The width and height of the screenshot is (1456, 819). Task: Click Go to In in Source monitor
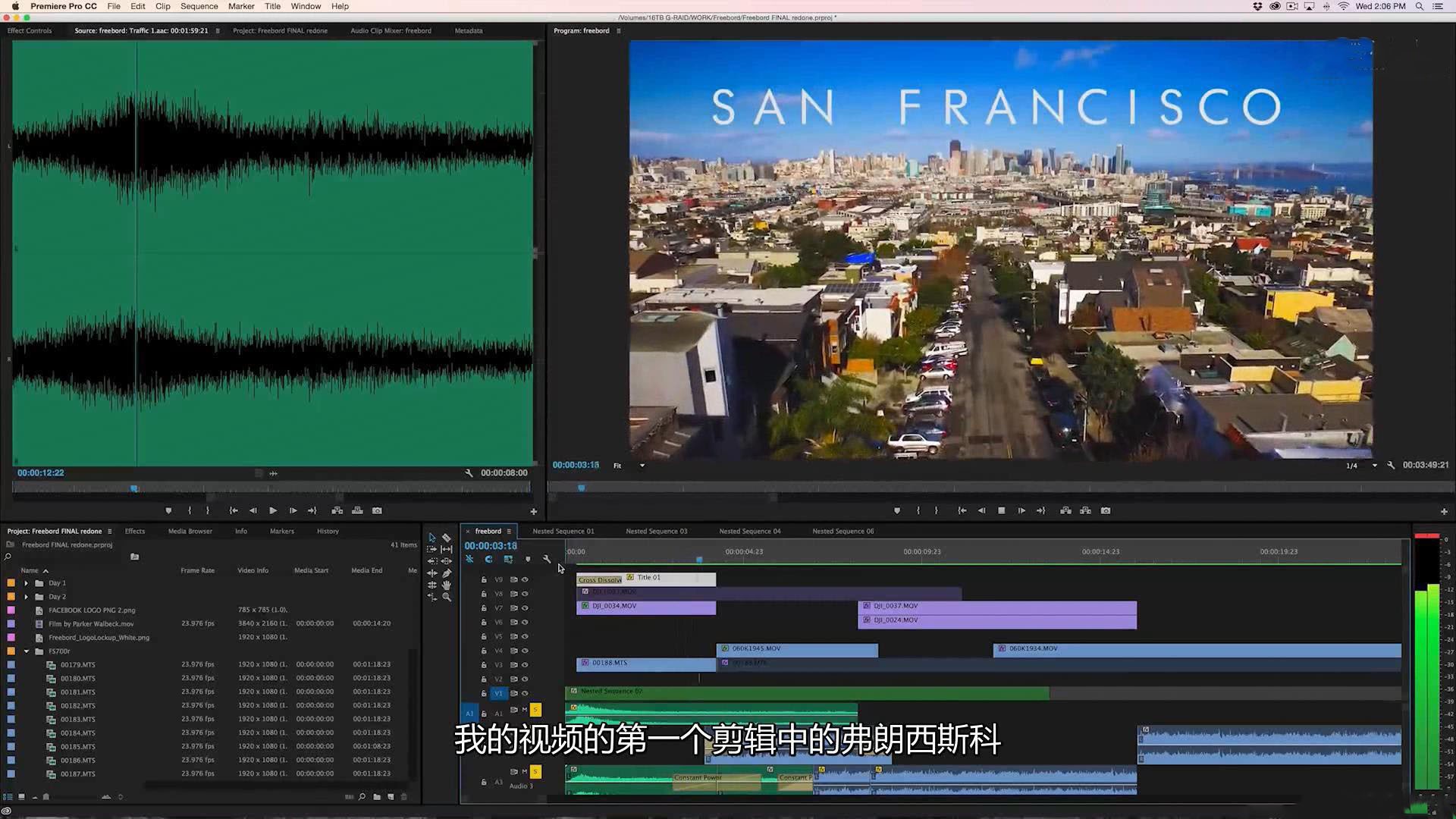pyautogui.click(x=234, y=510)
